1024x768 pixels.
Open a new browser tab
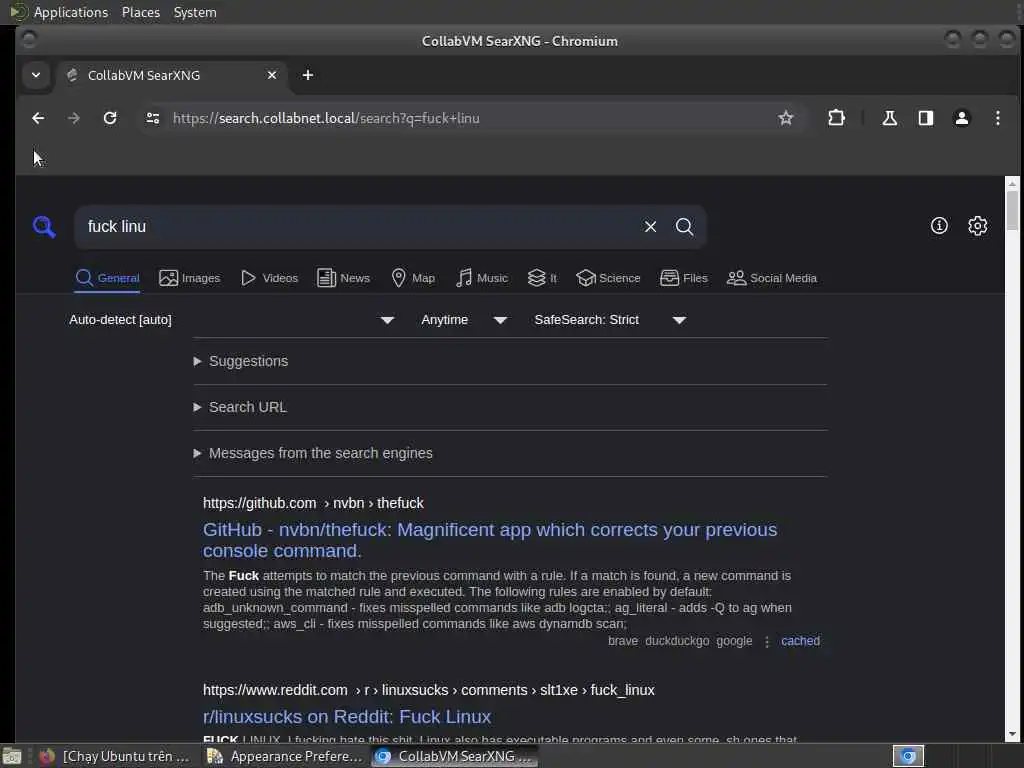[308, 75]
